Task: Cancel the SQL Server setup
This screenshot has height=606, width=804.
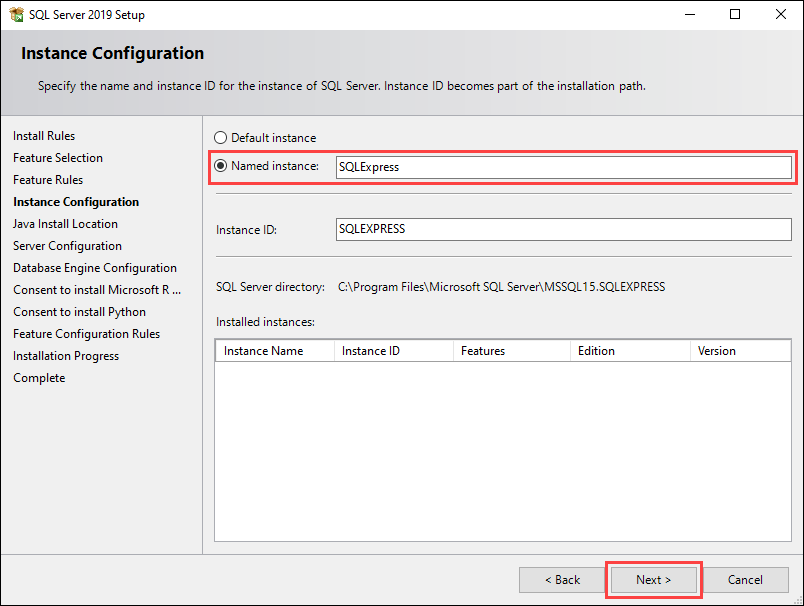Action: (x=745, y=580)
